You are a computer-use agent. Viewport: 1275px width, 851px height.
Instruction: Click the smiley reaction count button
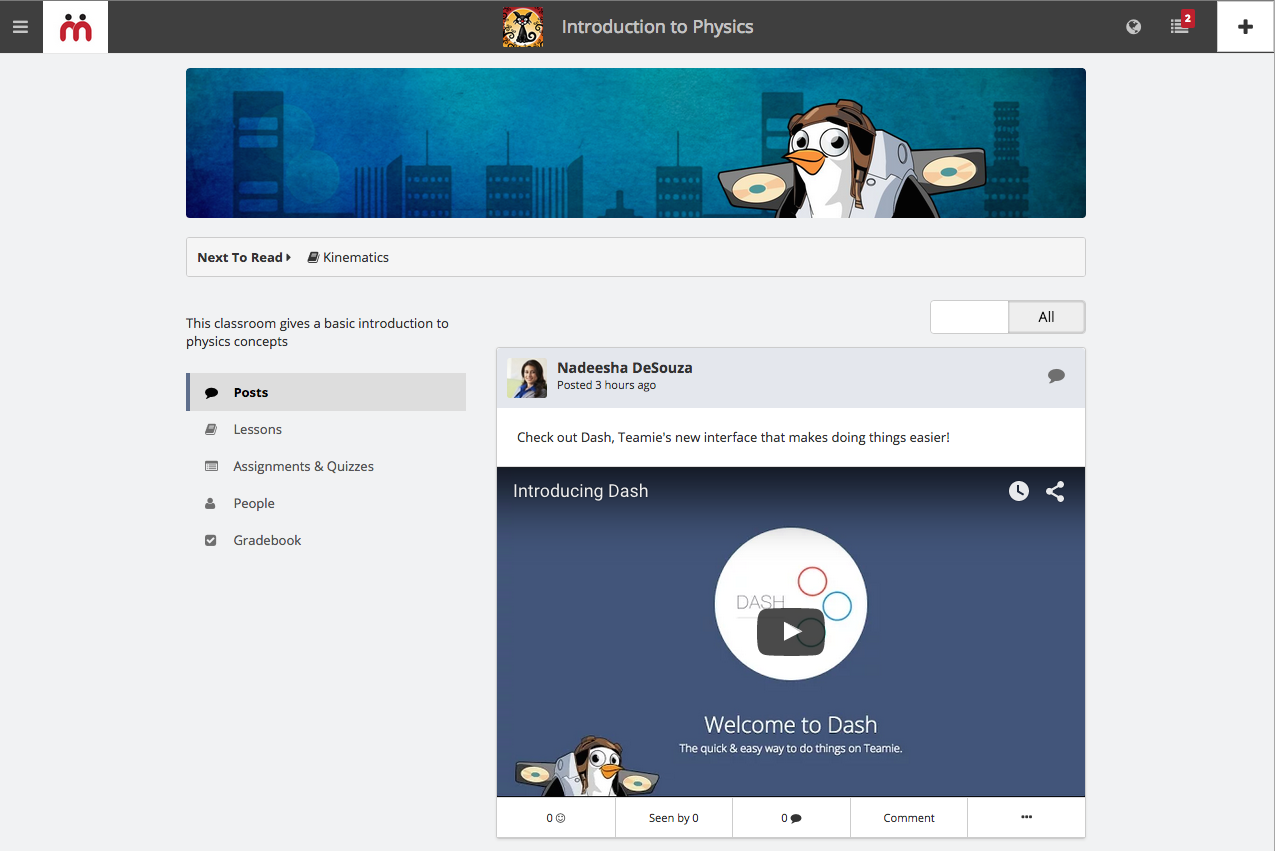[x=556, y=818]
